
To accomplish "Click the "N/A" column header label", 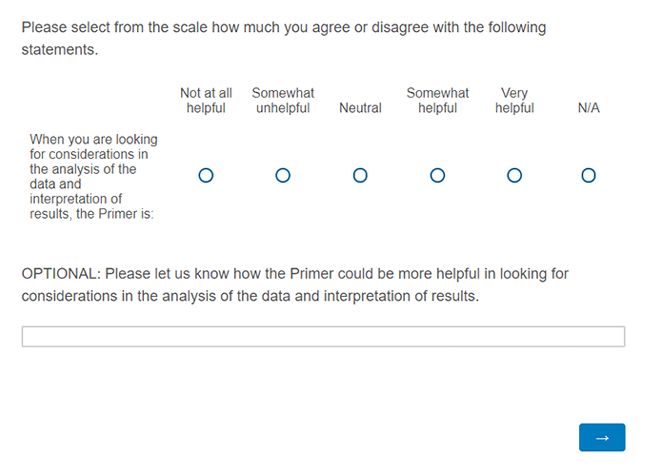I will (588, 108).
